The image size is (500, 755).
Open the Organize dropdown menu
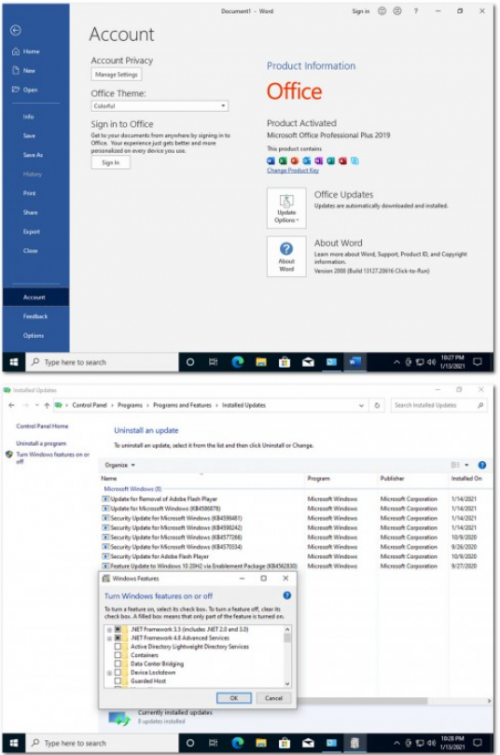click(x=119, y=465)
